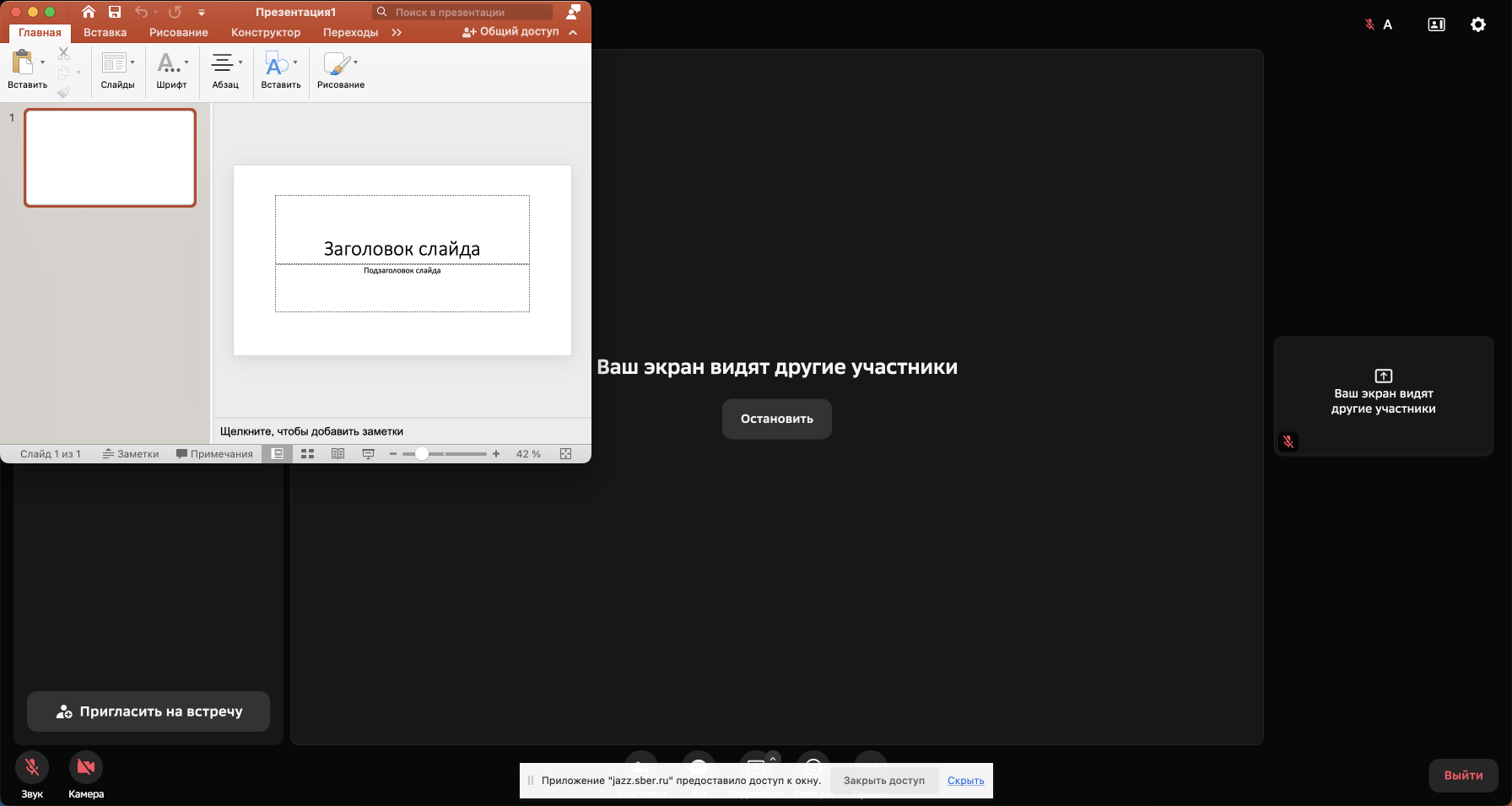This screenshot has height=806, width=1512.
Task: Open the participants panel icon
Action: [x=1436, y=24]
